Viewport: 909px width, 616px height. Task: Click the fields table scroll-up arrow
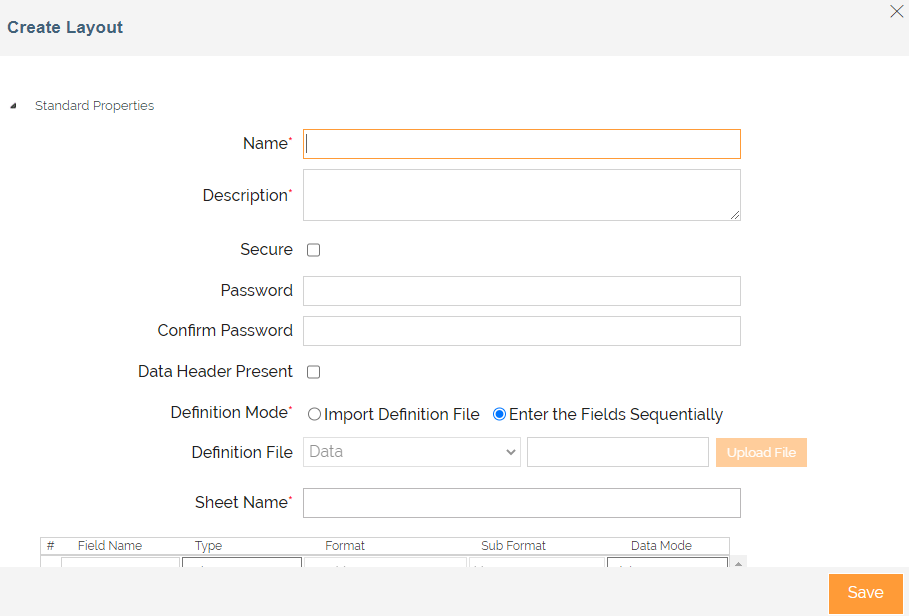tap(739, 564)
